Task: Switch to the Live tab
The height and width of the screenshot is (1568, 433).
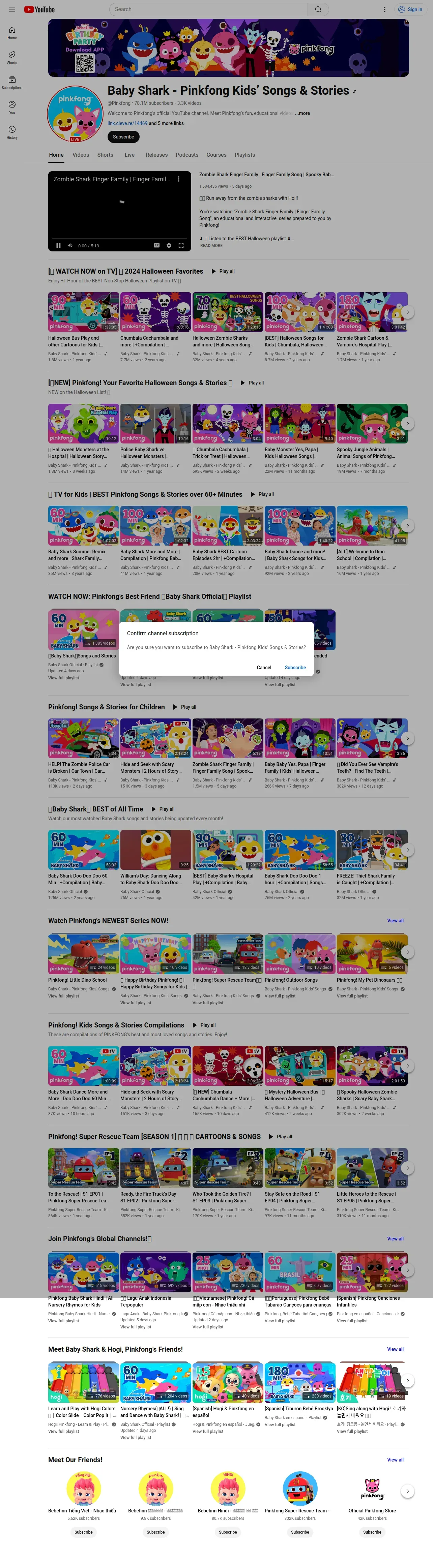Action: [130, 155]
